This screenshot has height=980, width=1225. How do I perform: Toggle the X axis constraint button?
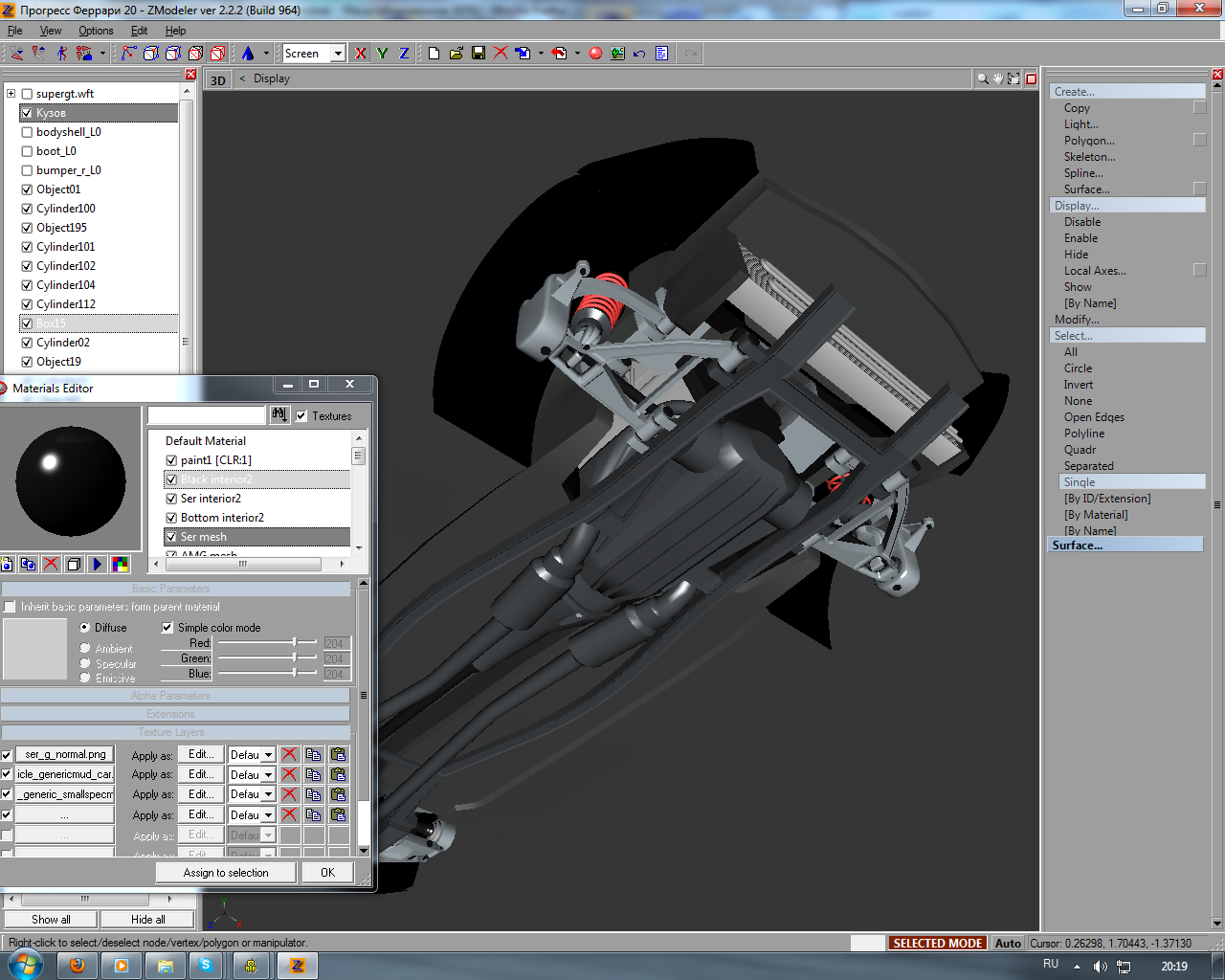(360, 54)
